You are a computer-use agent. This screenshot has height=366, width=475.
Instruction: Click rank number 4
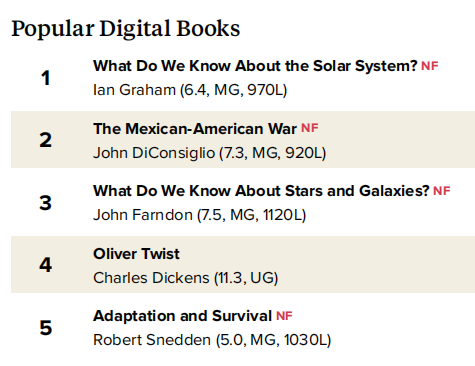click(x=46, y=265)
